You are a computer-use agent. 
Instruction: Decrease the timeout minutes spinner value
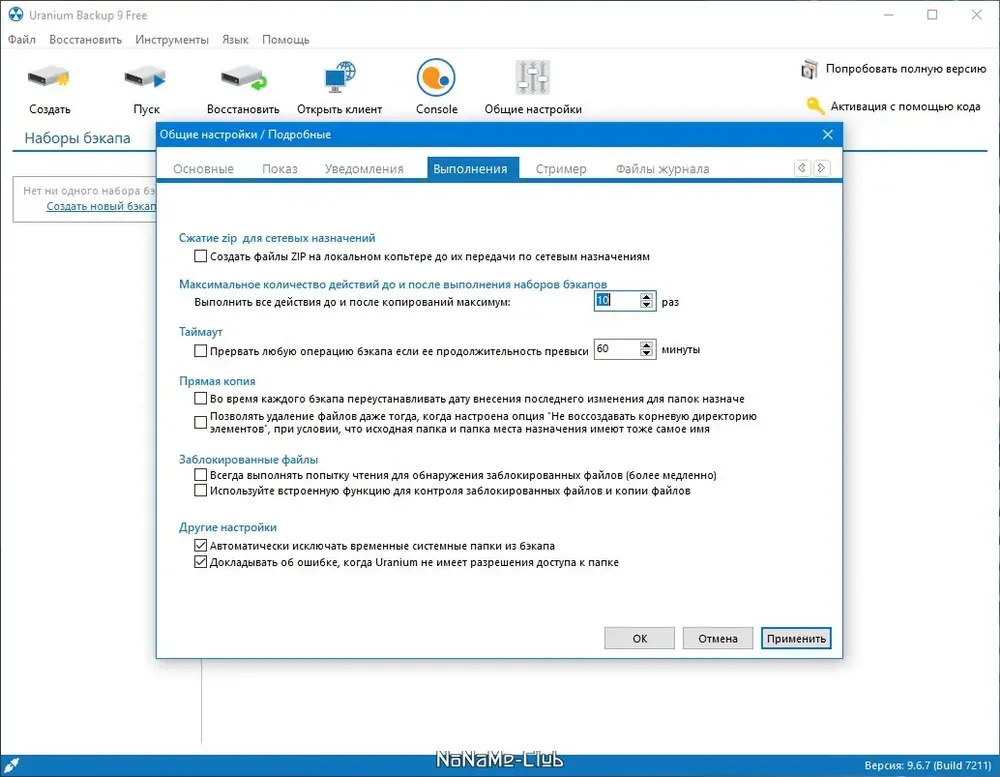[647, 355]
